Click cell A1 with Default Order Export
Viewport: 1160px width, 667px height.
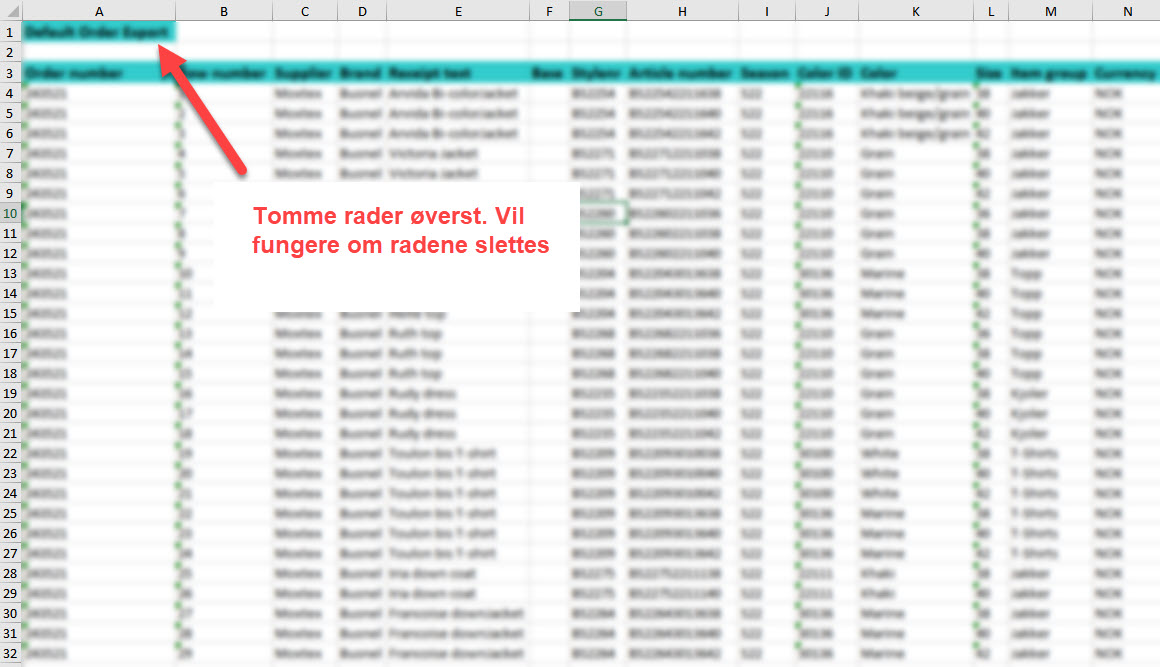point(98,32)
